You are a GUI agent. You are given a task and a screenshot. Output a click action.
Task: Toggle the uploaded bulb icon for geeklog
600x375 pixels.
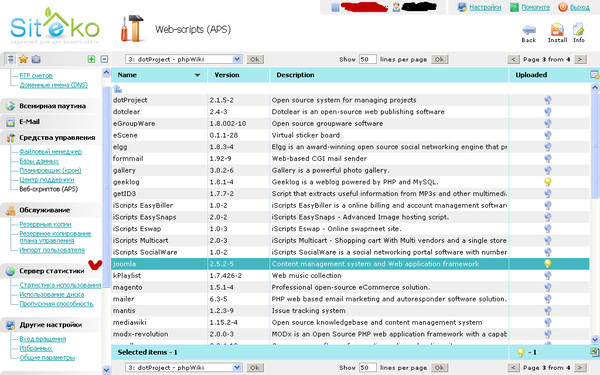(548, 182)
